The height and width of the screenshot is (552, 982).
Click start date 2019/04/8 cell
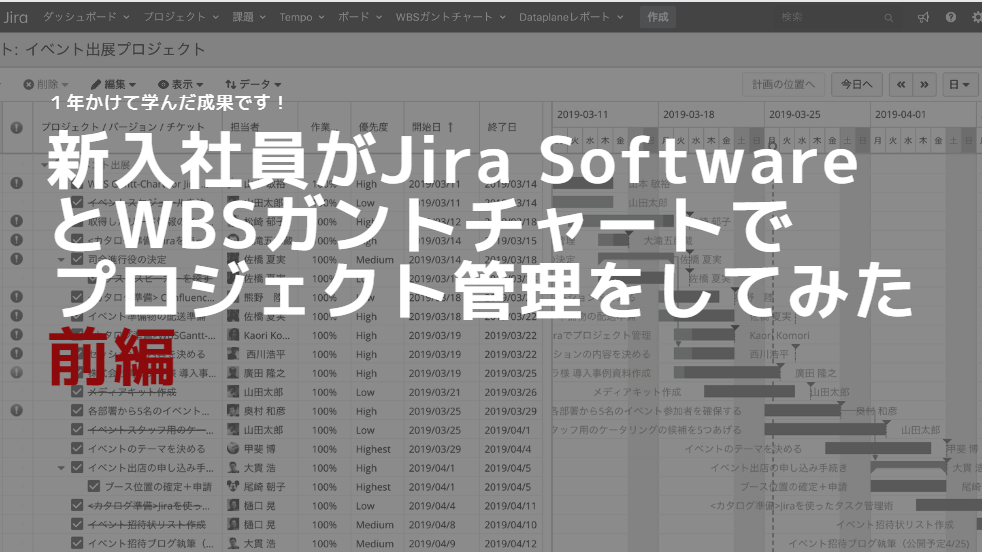pyautogui.click(x=432, y=524)
